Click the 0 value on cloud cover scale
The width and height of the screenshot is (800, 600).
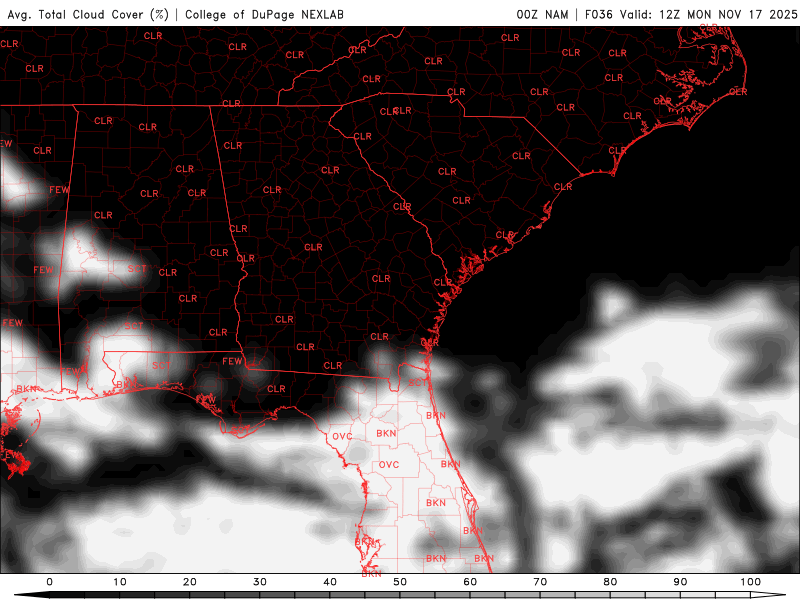tap(49, 582)
